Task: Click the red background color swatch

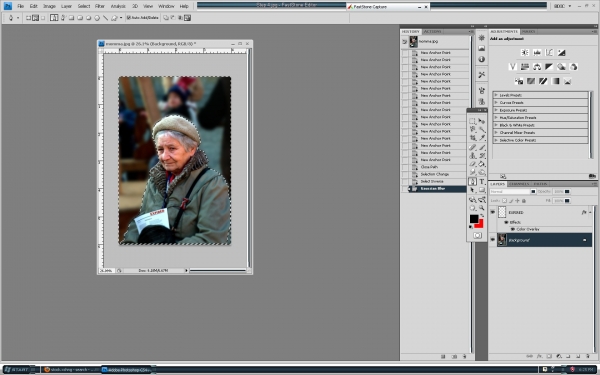Action: (480, 225)
